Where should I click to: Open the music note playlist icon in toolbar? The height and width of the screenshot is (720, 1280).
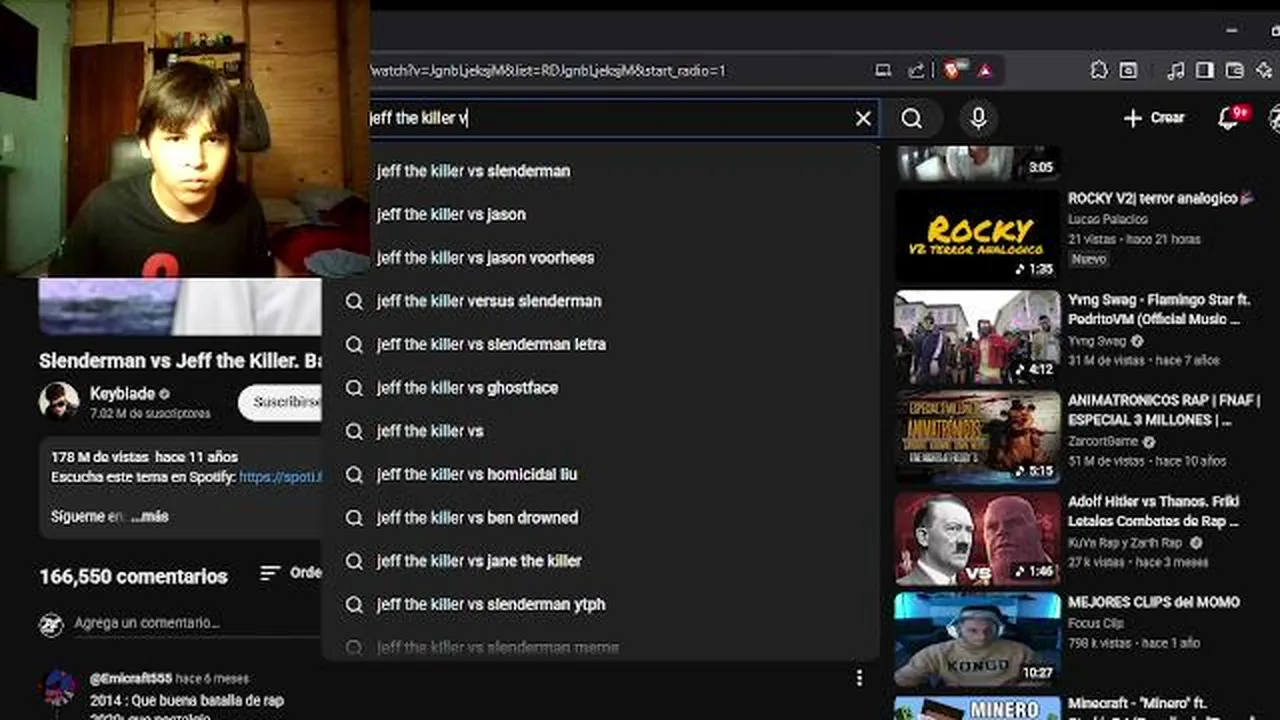[1176, 70]
